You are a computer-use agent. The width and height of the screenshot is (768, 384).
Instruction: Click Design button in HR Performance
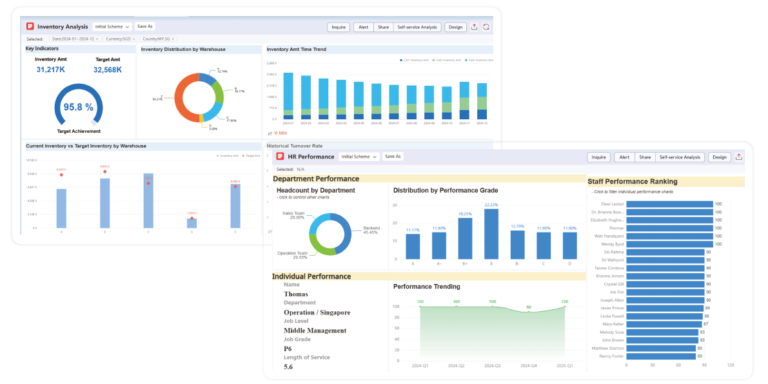click(719, 157)
